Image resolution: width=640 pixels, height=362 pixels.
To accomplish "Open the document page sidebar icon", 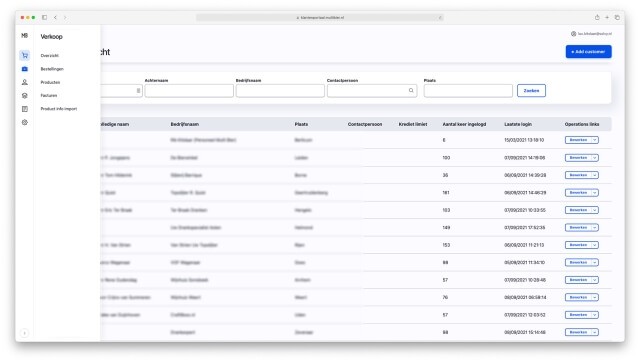I will (x=24, y=109).
